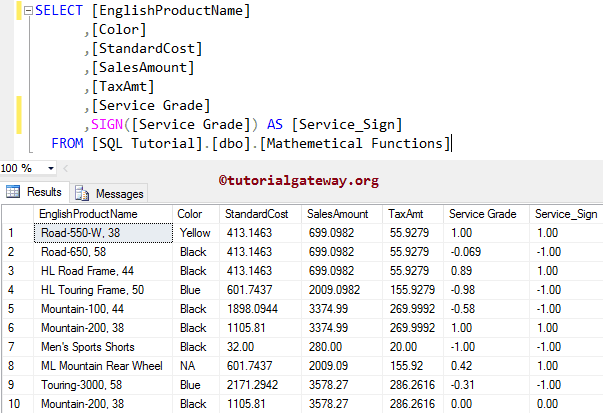Click the 'ML Mountain Rear Wheel' cell

(100, 365)
